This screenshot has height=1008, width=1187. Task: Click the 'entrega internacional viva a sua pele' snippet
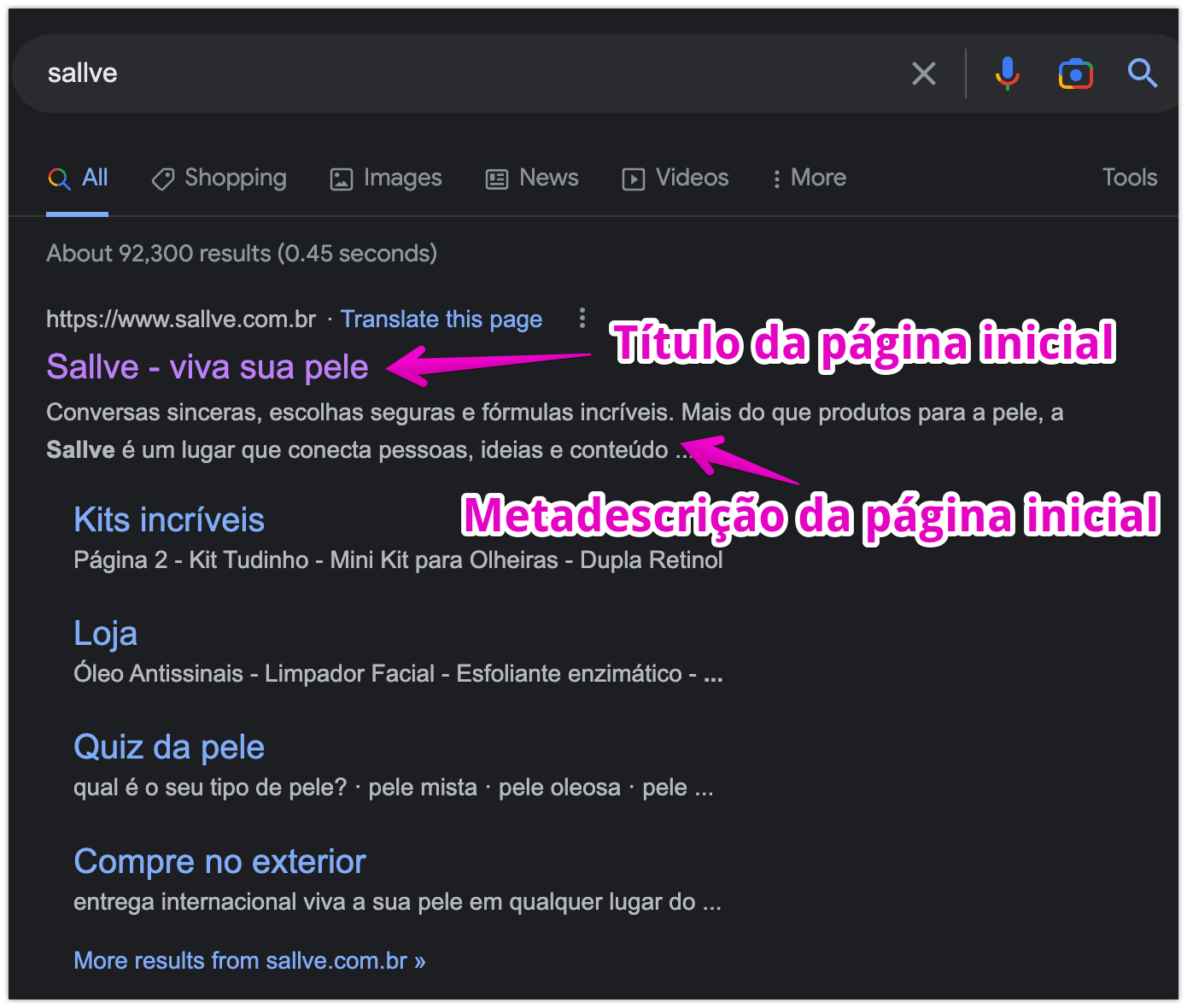[x=397, y=901]
